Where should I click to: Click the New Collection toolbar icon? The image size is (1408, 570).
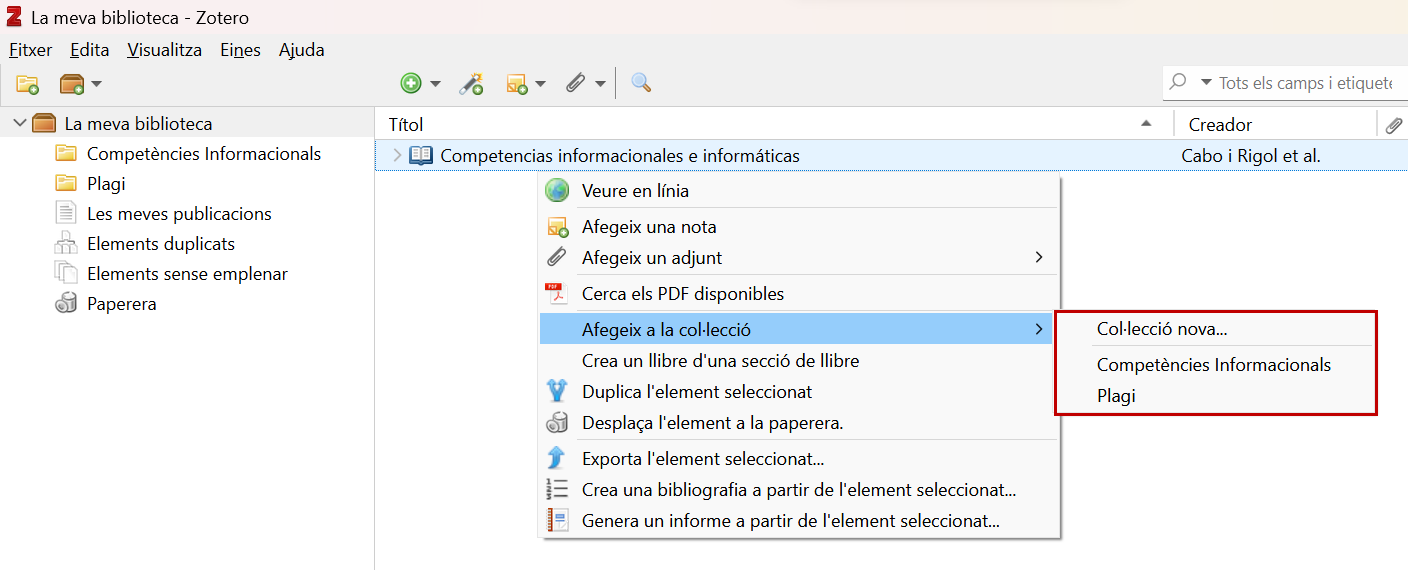click(27, 84)
